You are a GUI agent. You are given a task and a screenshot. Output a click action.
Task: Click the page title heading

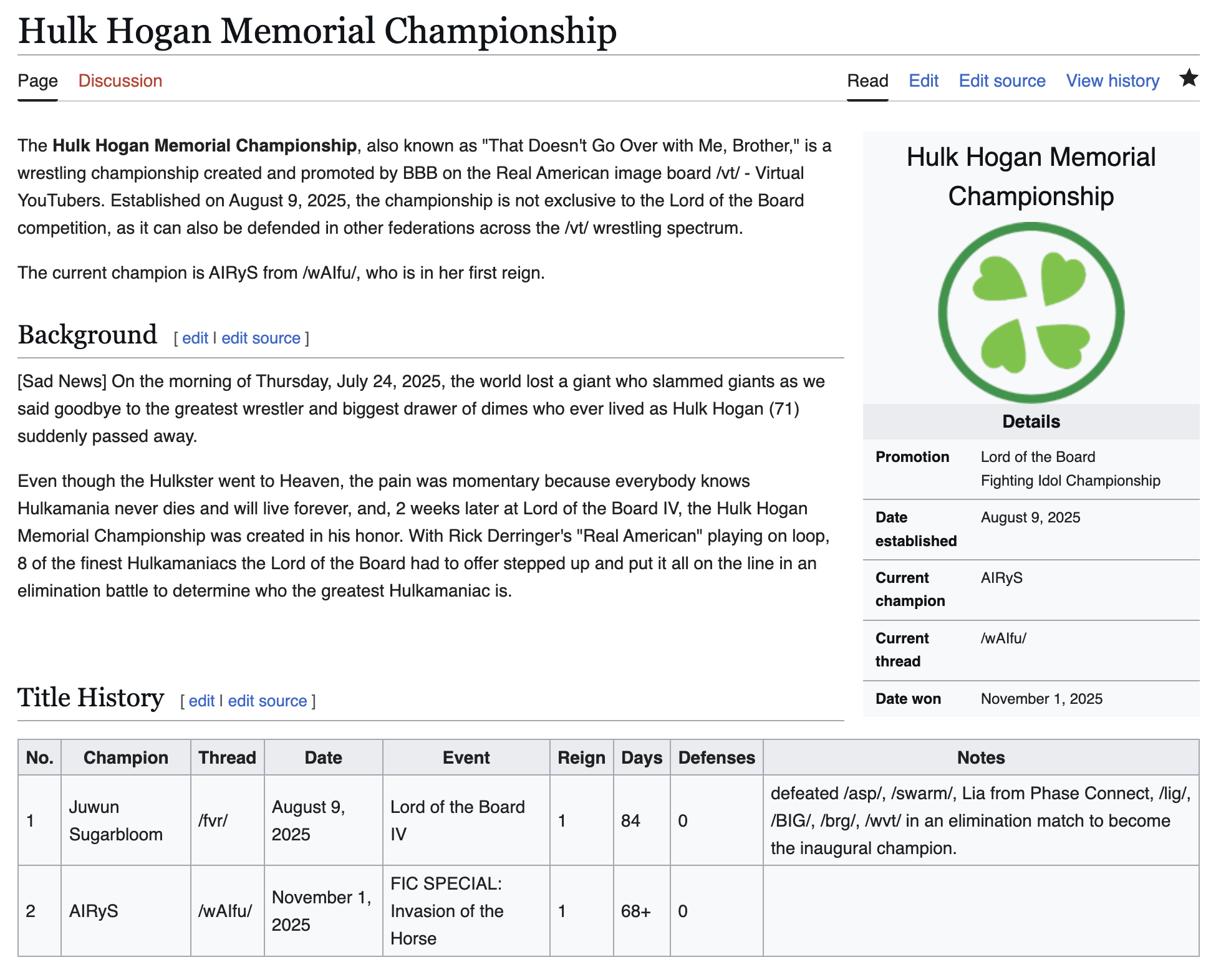(317, 31)
